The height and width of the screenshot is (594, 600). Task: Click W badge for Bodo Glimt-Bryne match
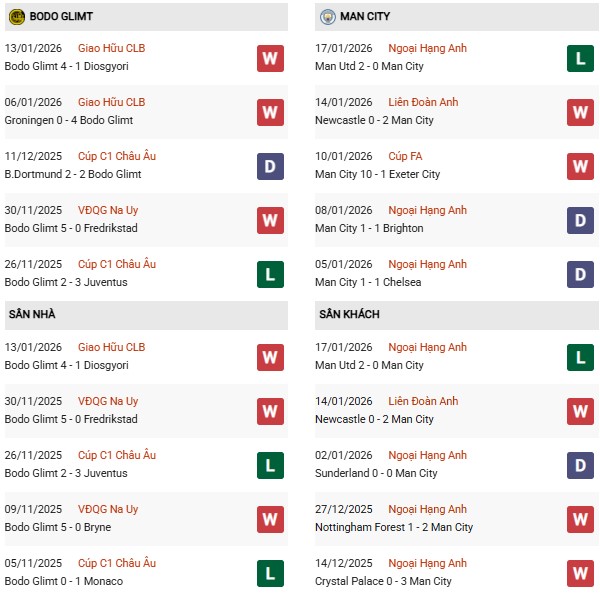pyautogui.click(x=270, y=519)
